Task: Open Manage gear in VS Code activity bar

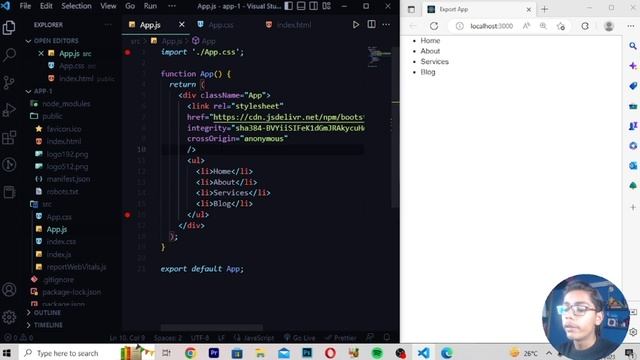Action: [9, 317]
